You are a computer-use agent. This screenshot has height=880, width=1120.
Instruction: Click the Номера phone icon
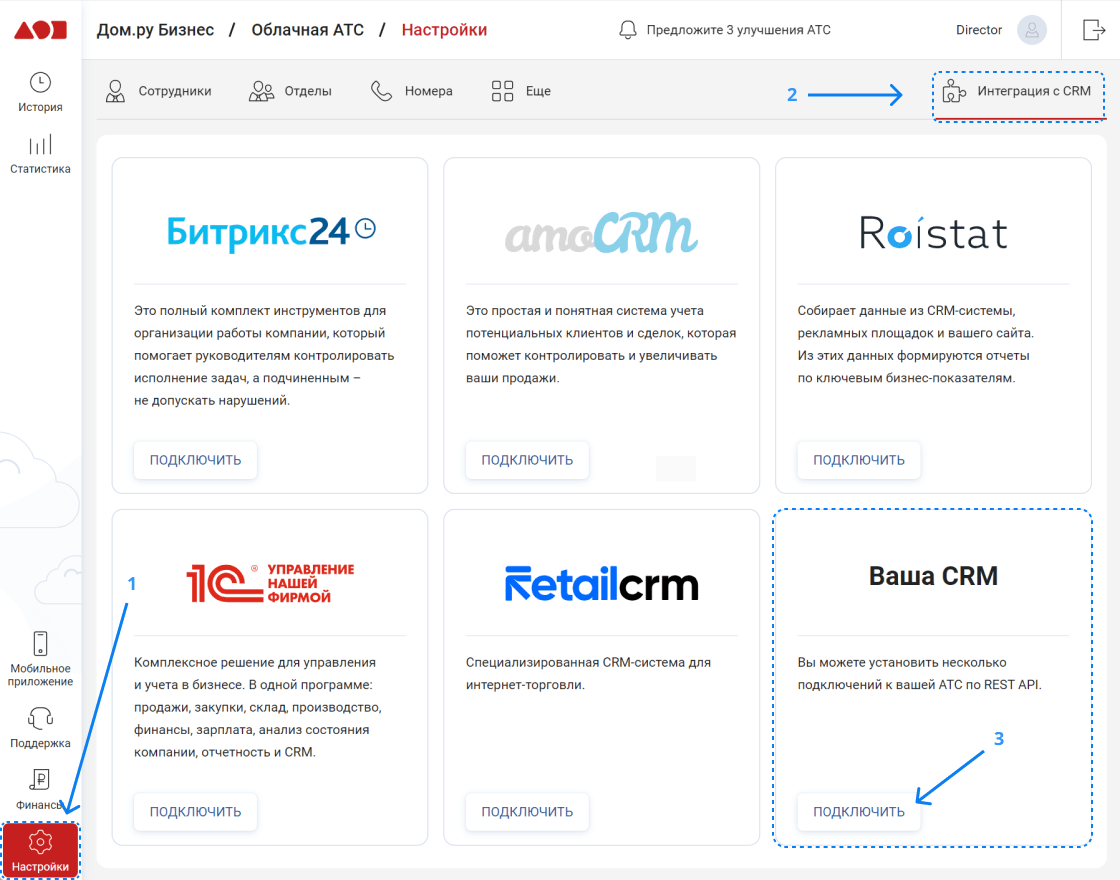(x=381, y=90)
